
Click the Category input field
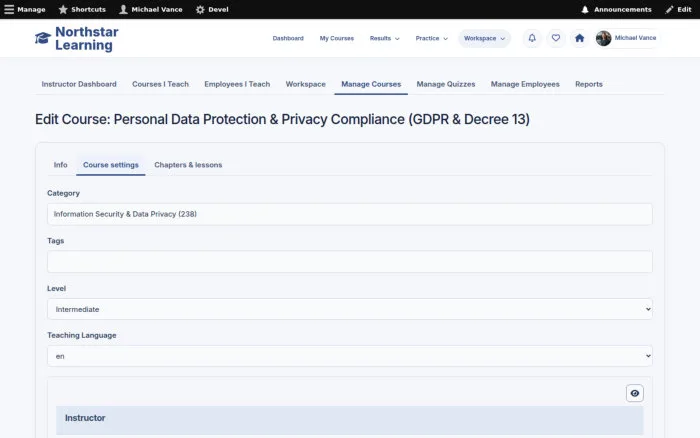(x=350, y=214)
